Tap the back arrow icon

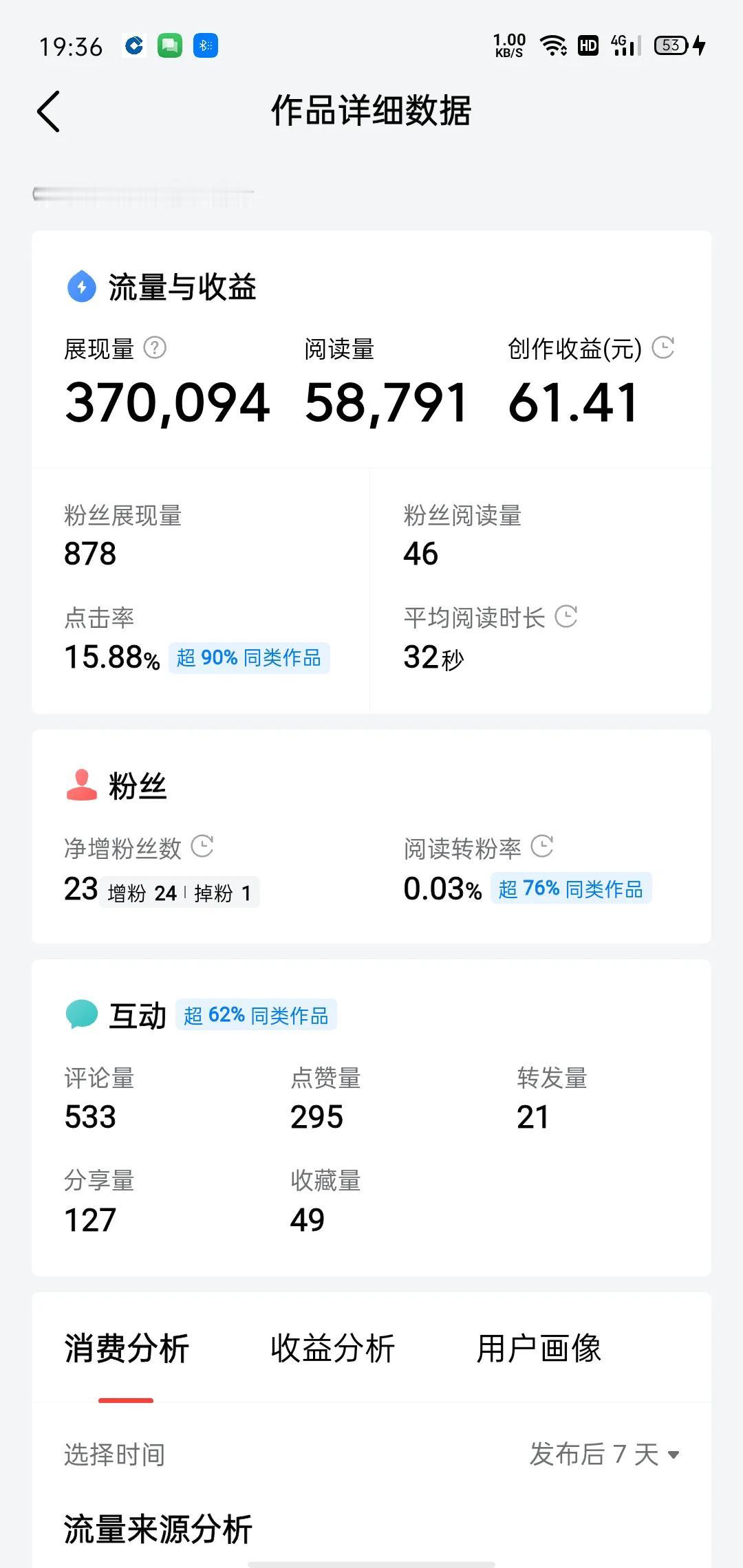pos(48,111)
